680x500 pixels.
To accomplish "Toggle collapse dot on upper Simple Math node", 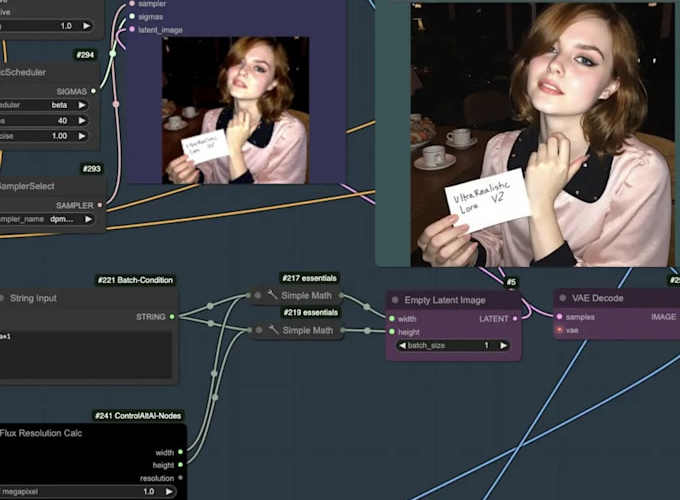I will [x=257, y=296].
